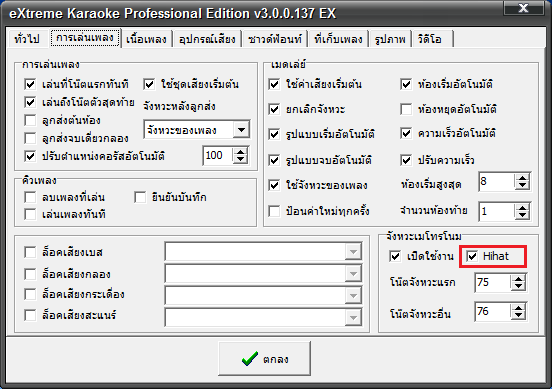Viewport: 552px width, 389px height.
Task: Increase the 100 spinner value
Action: (240, 151)
